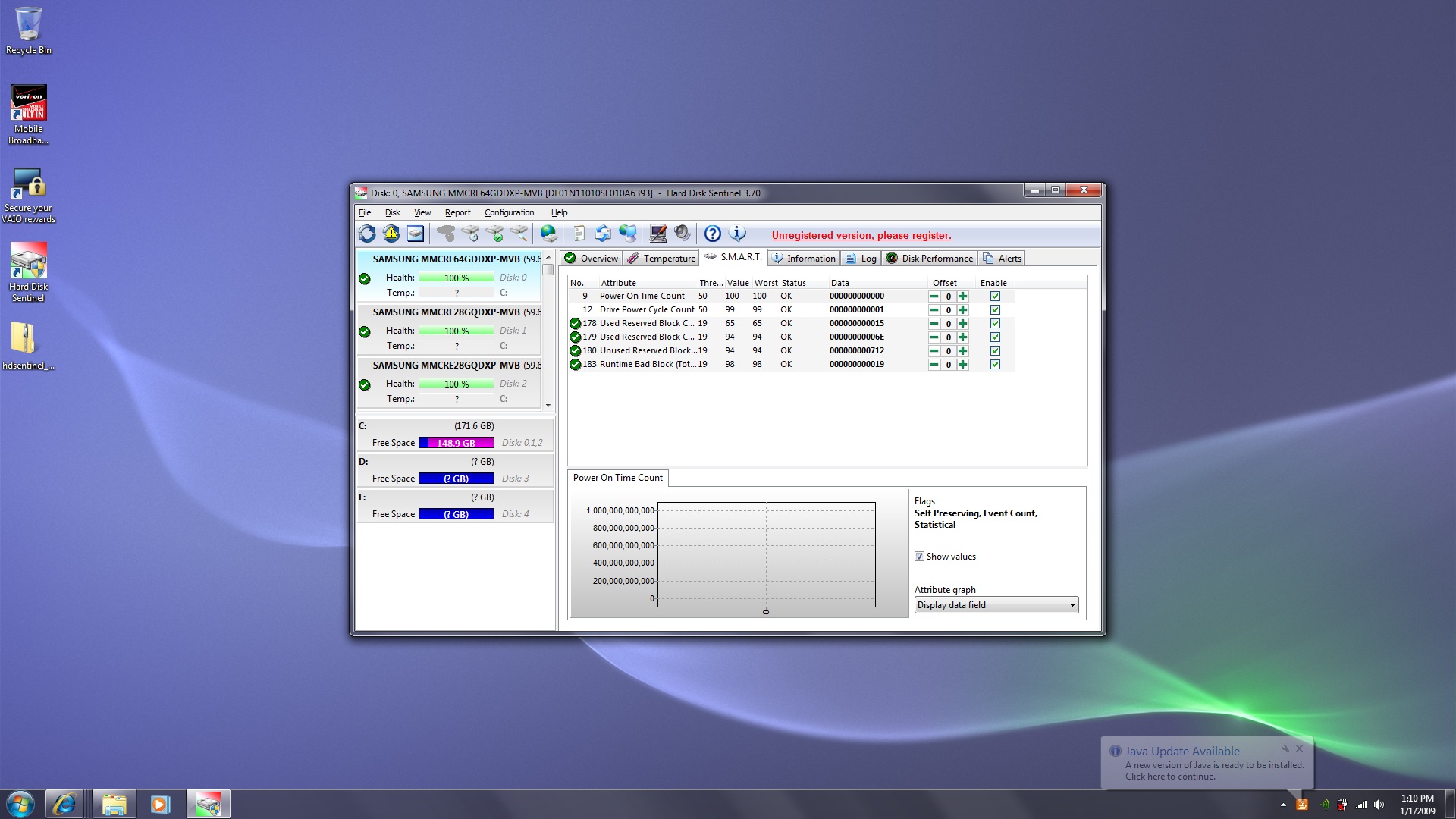
Task: Launch Internet Explorer from taskbar
Action: (64, 804)
